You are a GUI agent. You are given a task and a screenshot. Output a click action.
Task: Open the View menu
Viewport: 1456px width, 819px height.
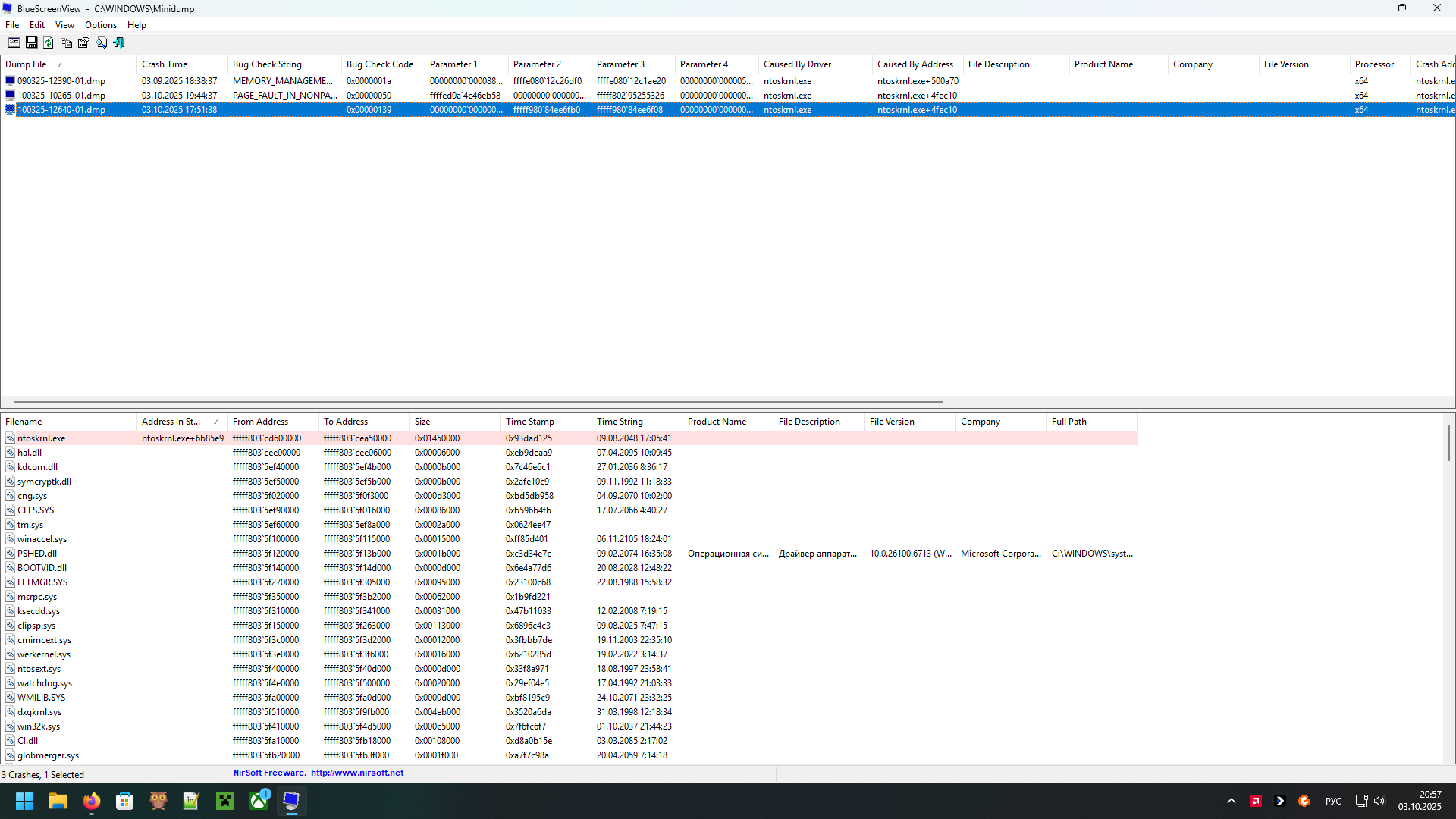64,25
